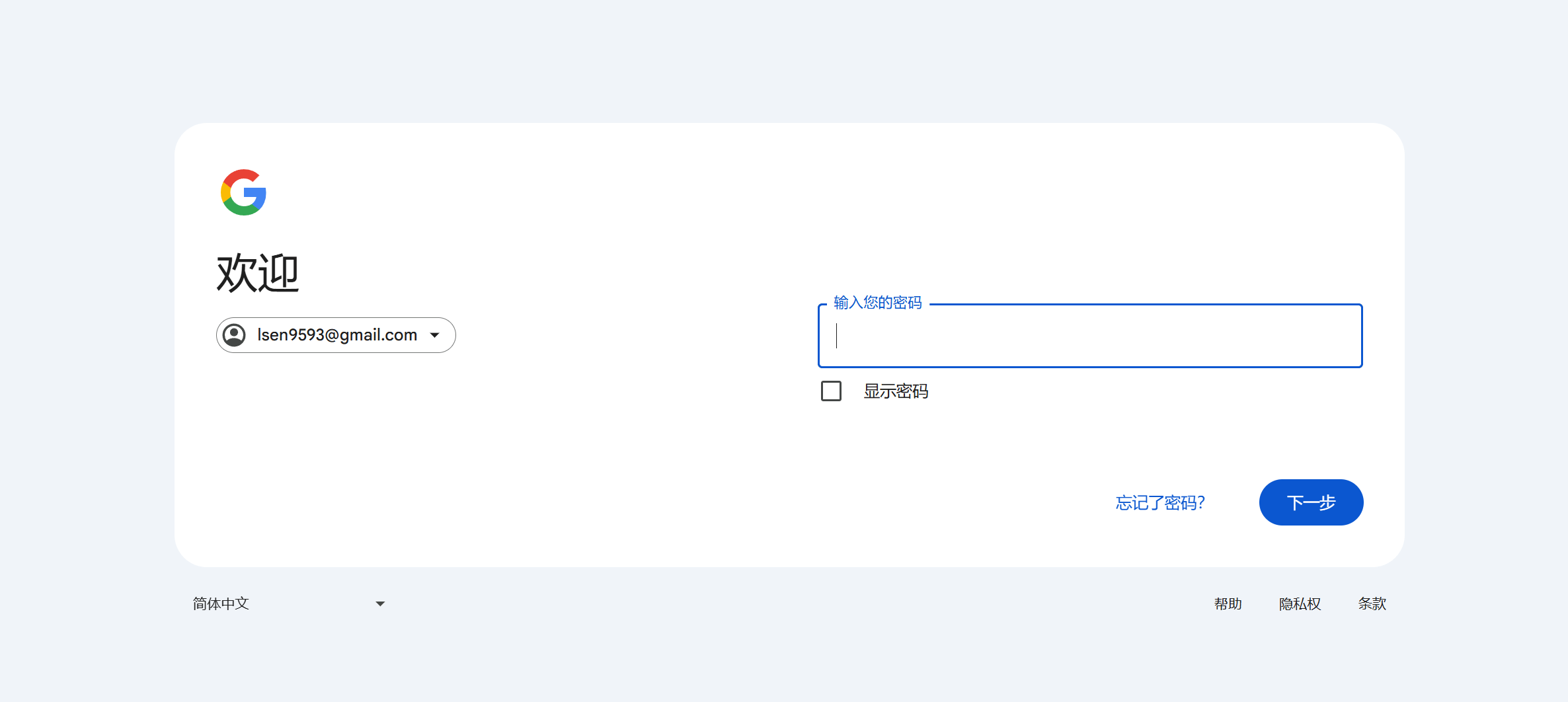Open the 隐私权 footer link
Screen dimensions: 1568x702
[1300, 604]
